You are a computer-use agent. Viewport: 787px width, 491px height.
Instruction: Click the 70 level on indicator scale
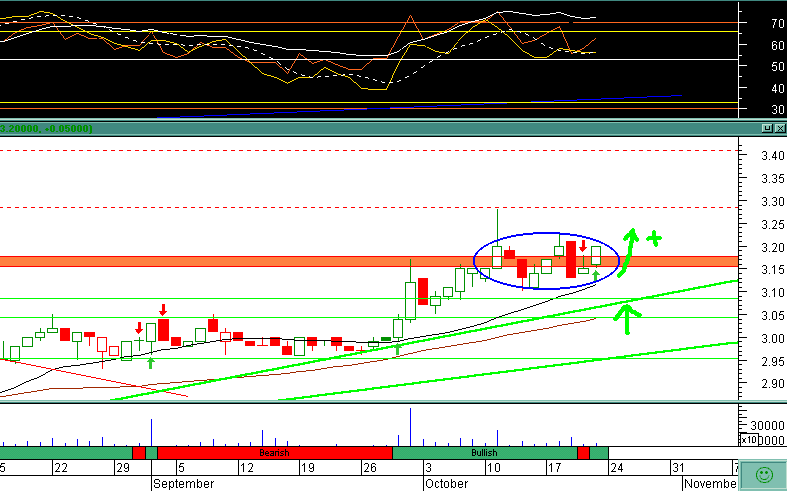pos(778,24)
